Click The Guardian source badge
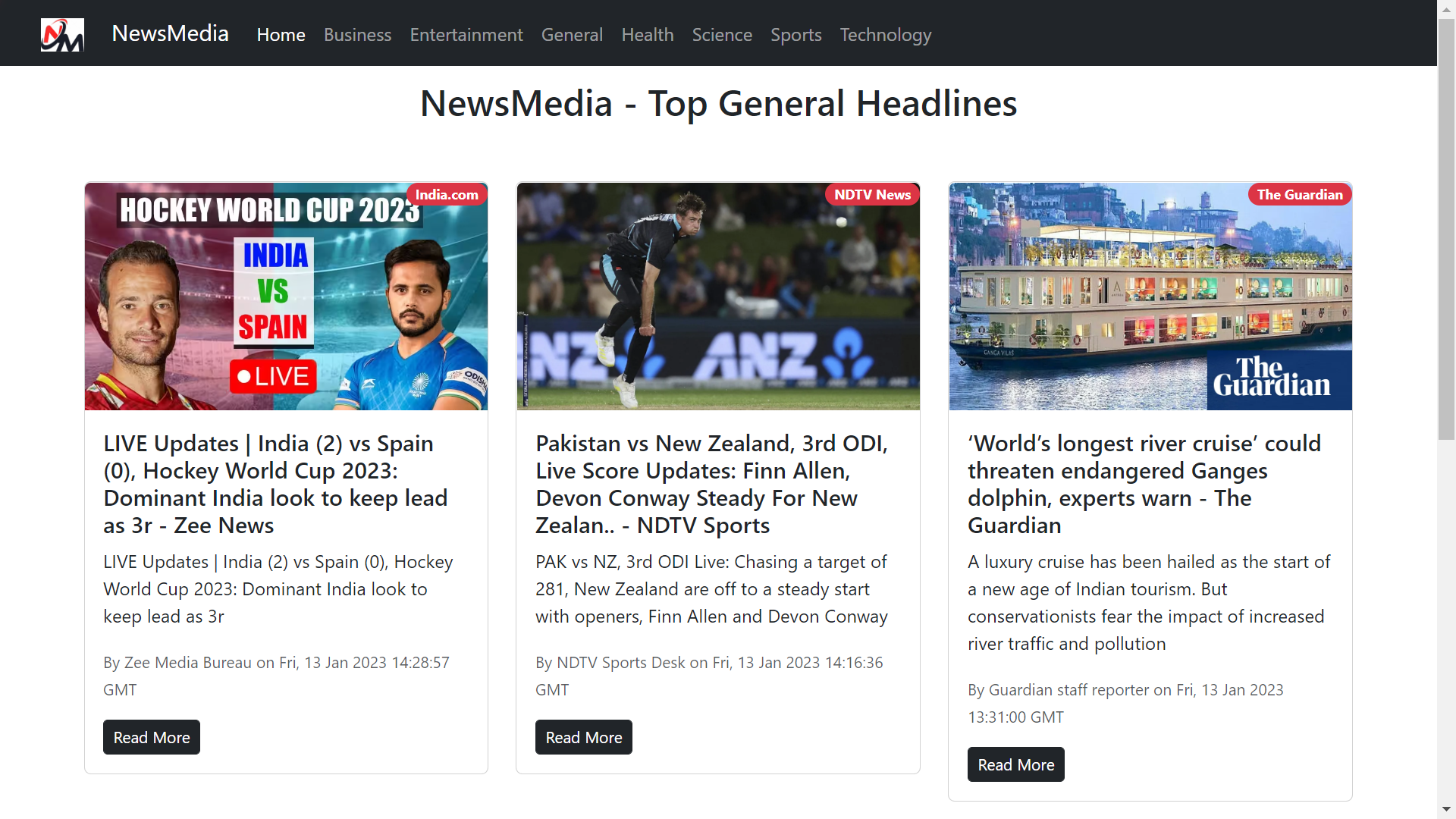This screenshot has height=819, width=1456. 1300,195
